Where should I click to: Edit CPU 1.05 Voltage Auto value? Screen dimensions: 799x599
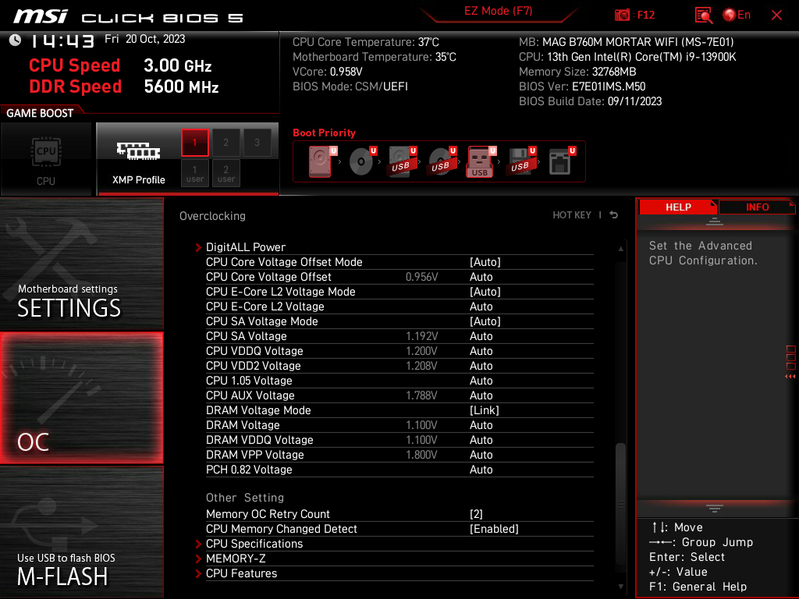coord(481,380)
